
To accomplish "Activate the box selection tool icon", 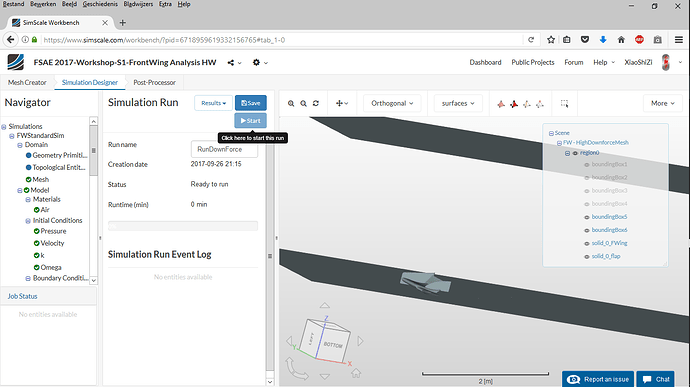I will coord(565,103).
